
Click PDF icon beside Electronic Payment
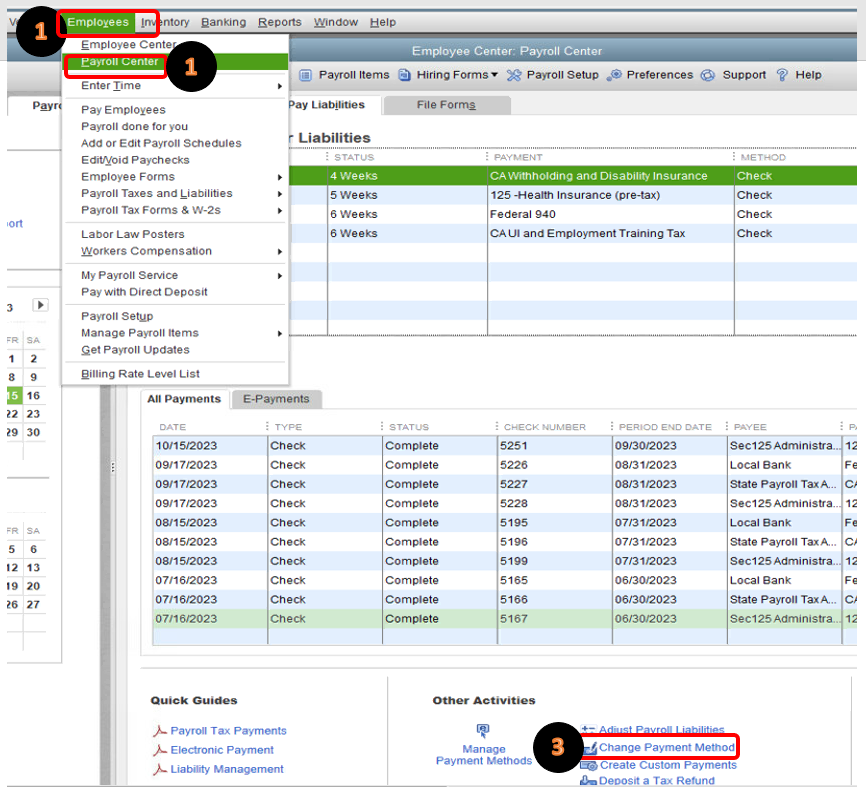point(160,750)
